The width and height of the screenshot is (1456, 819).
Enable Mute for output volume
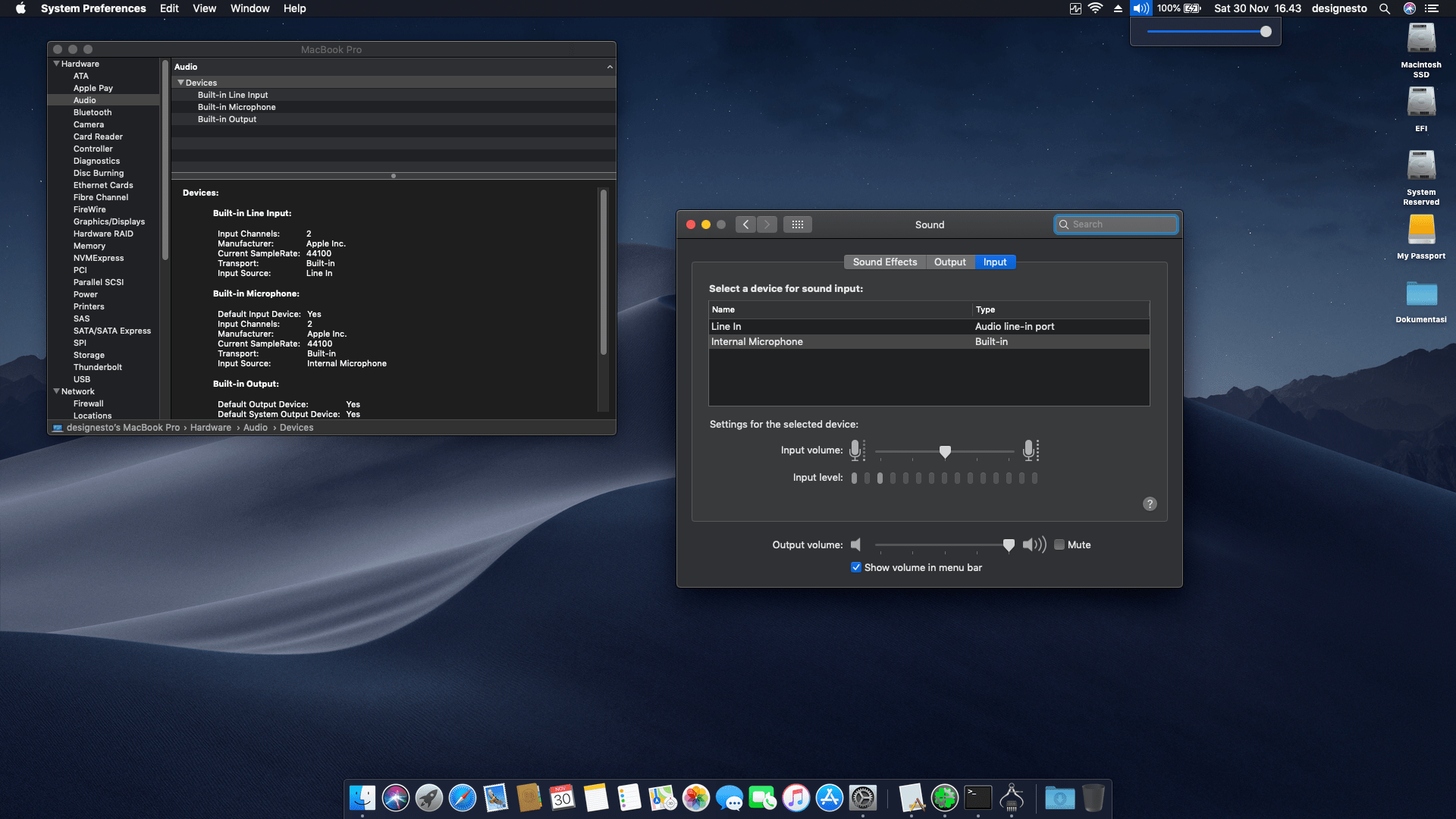pyautogui.click(x=1059, y=544)
